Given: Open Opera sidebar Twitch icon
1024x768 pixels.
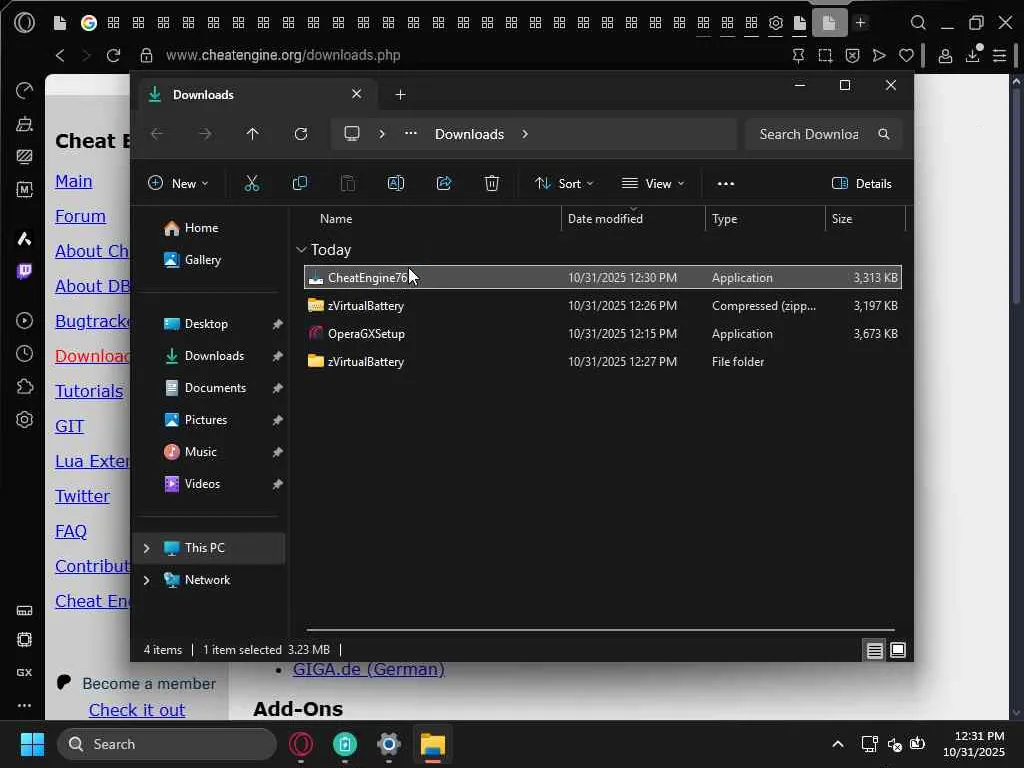Looking at the screenshot, I should click(24, 271).
